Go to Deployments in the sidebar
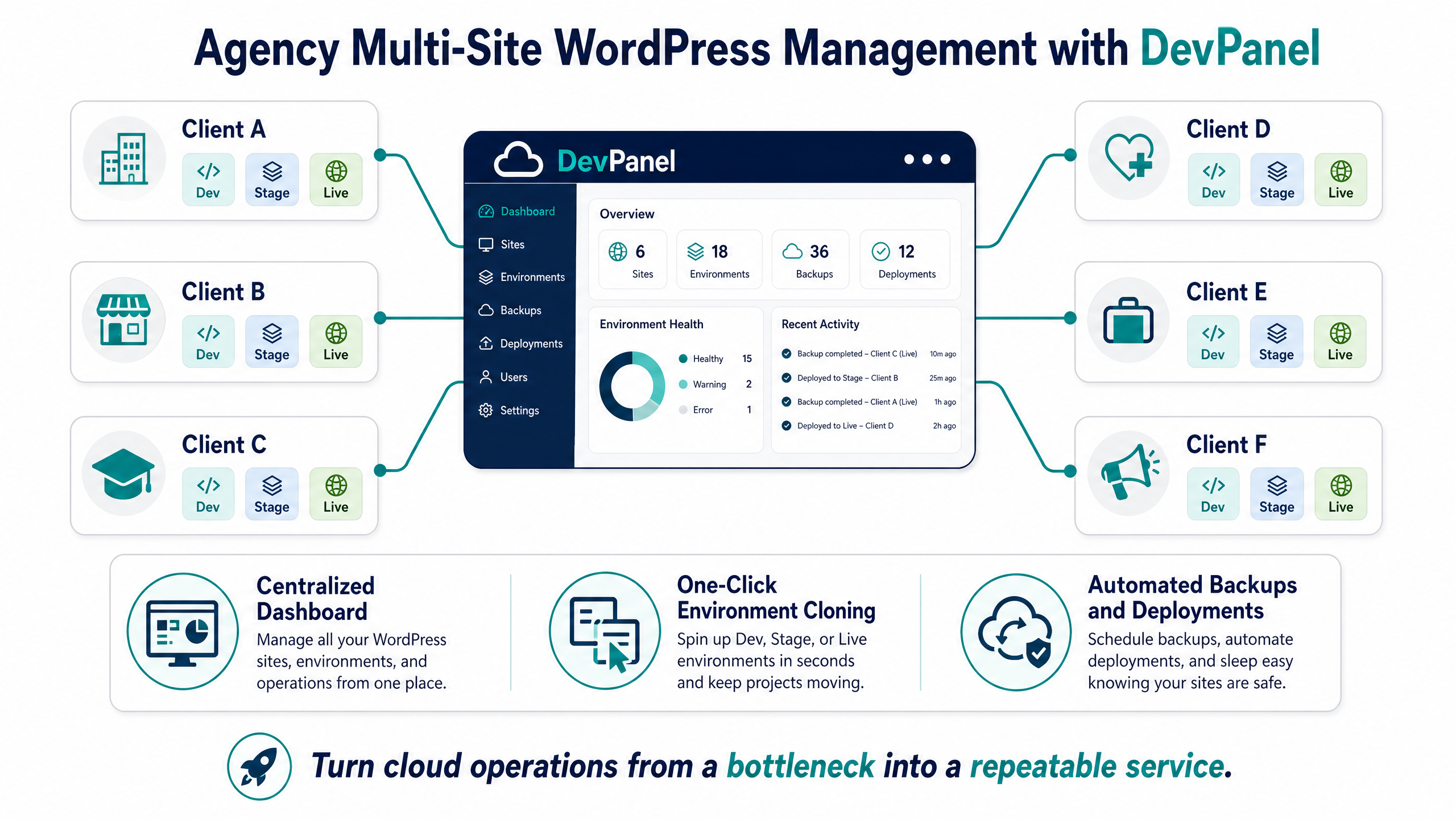1456x819 pixels. pos(520,344)
